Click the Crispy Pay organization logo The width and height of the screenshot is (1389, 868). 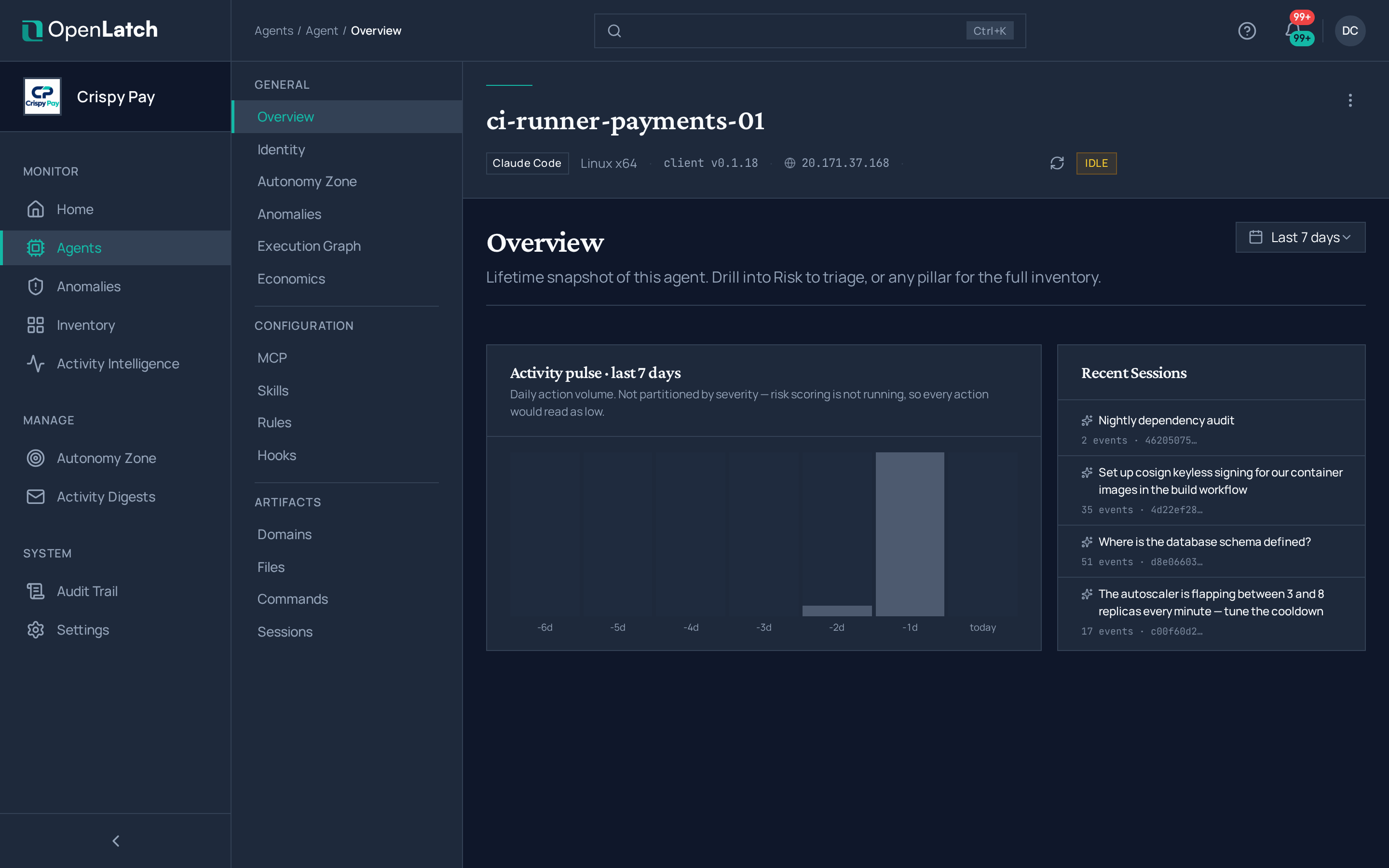tap(42, 96)
